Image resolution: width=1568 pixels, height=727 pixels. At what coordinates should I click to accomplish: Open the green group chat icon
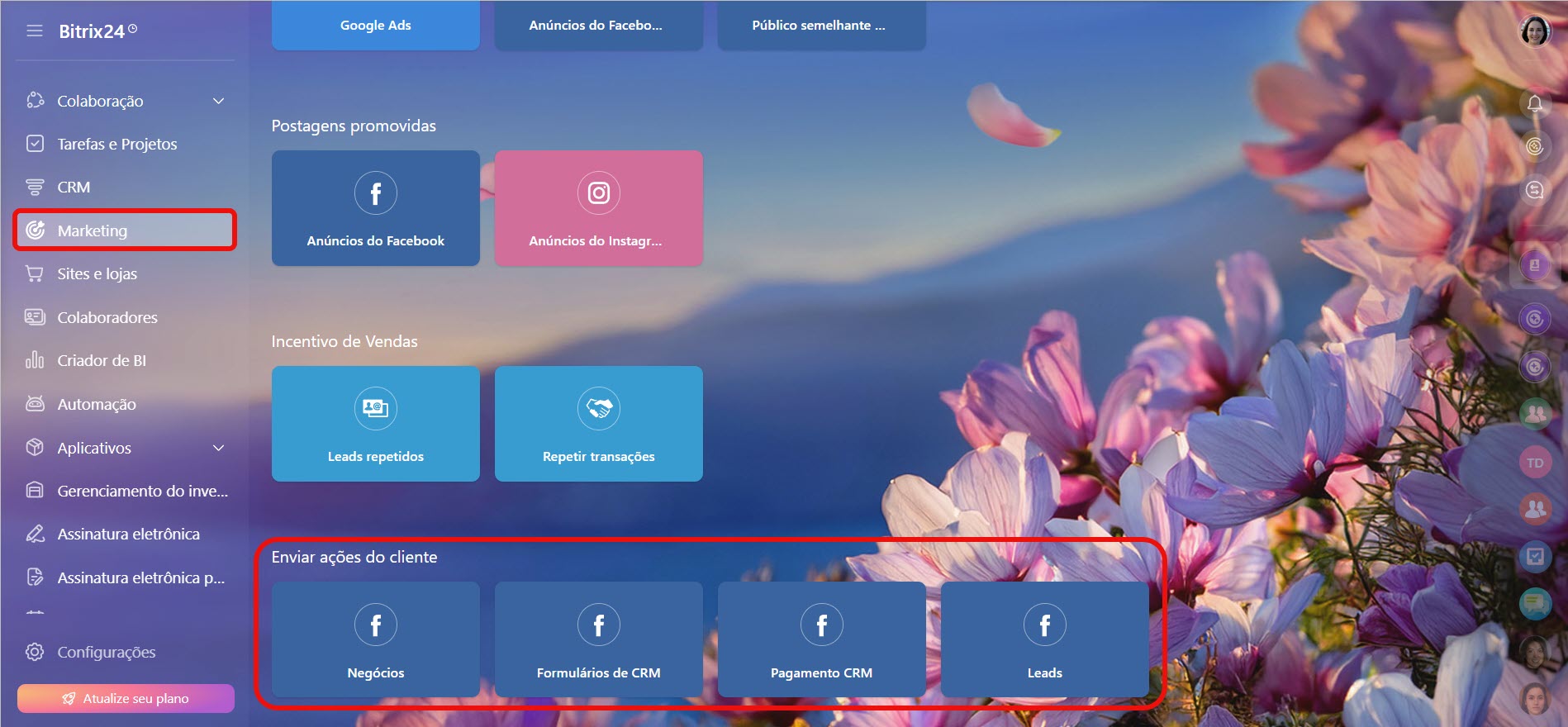click(x=1535, y=413)
